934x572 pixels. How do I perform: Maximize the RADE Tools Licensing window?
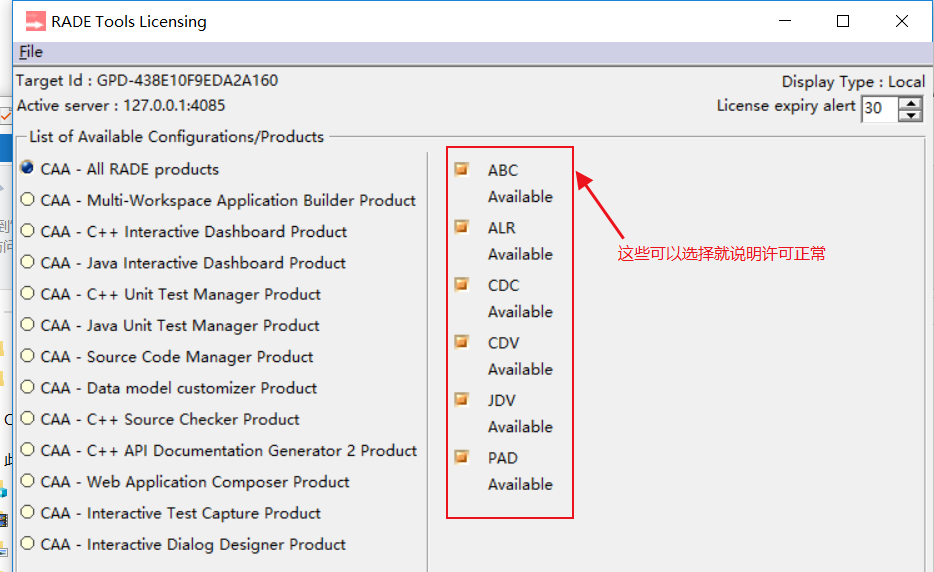[843, 21]
